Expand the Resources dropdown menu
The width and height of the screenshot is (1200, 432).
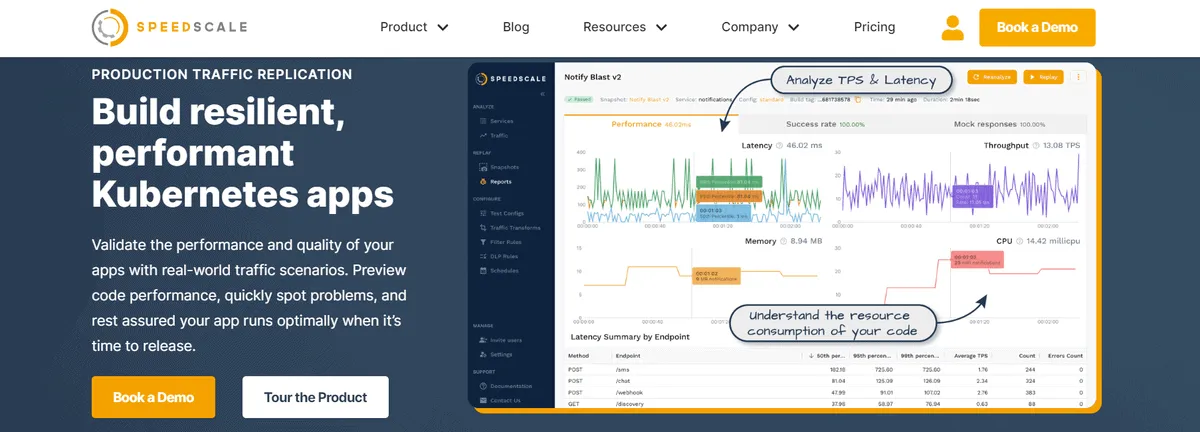point(628,28)
